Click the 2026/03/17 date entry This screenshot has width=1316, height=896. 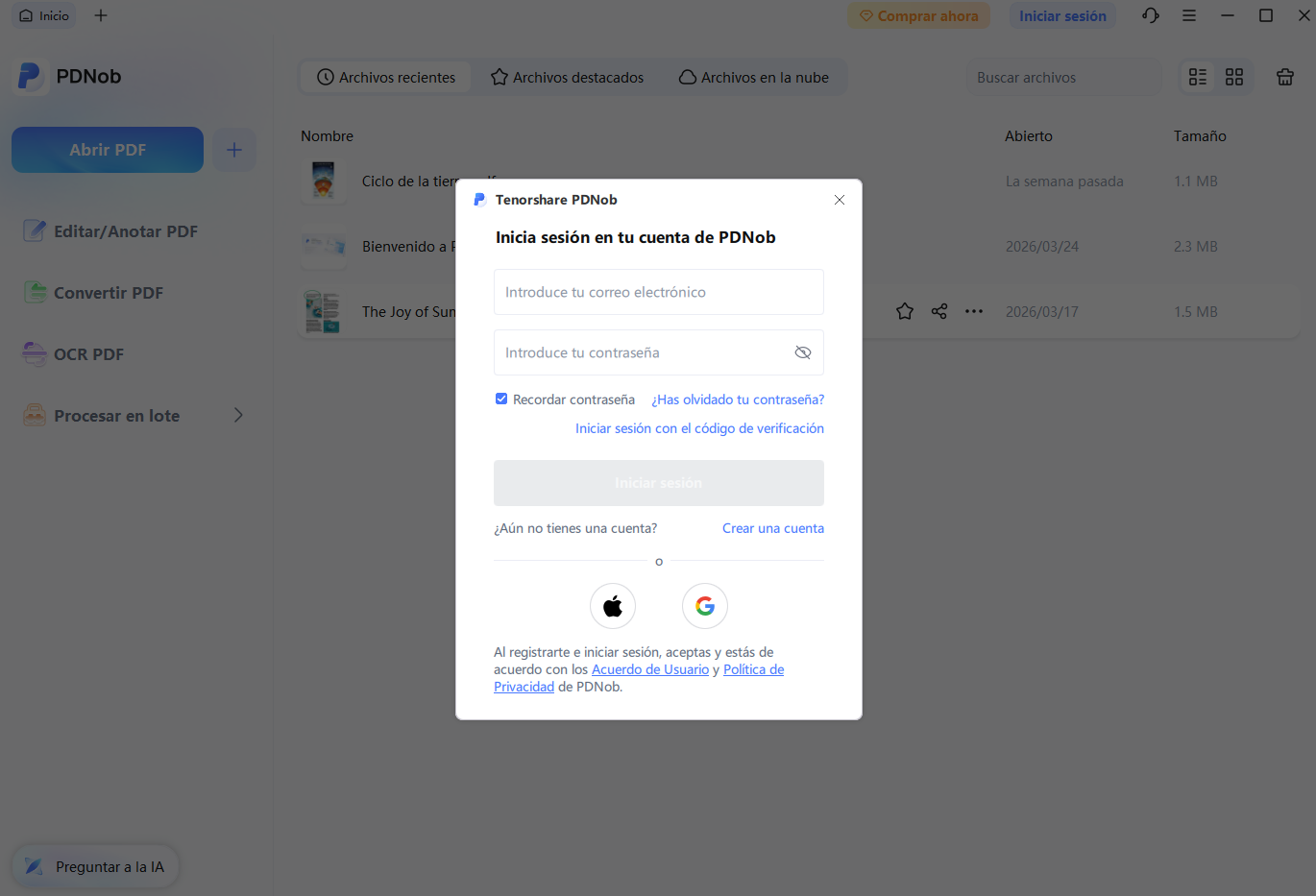point(1042,312)
